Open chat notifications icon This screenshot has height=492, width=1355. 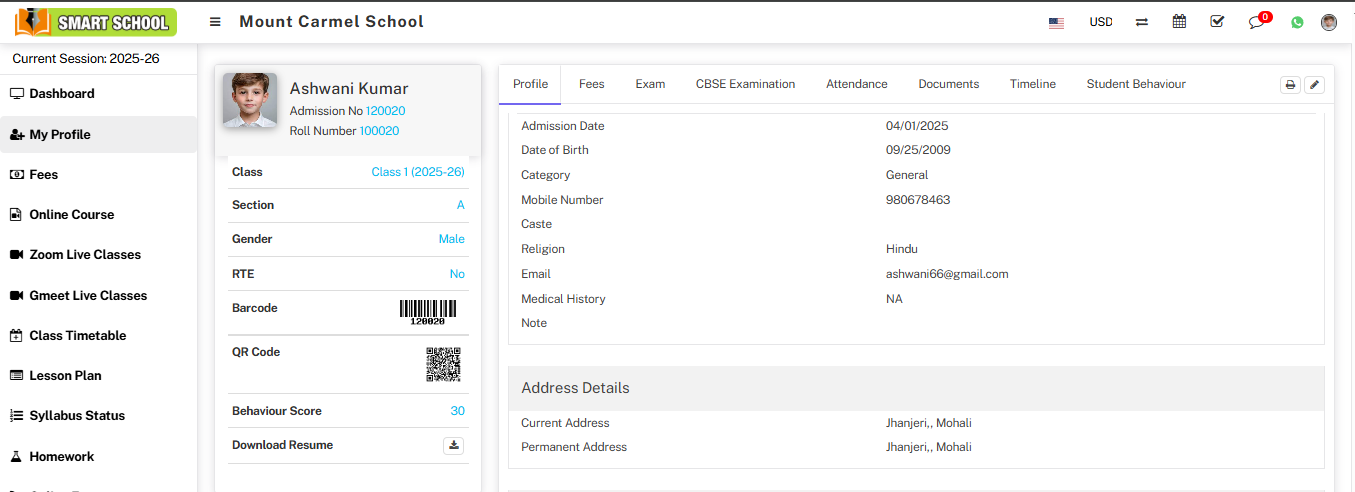(x=1256, y=22)
